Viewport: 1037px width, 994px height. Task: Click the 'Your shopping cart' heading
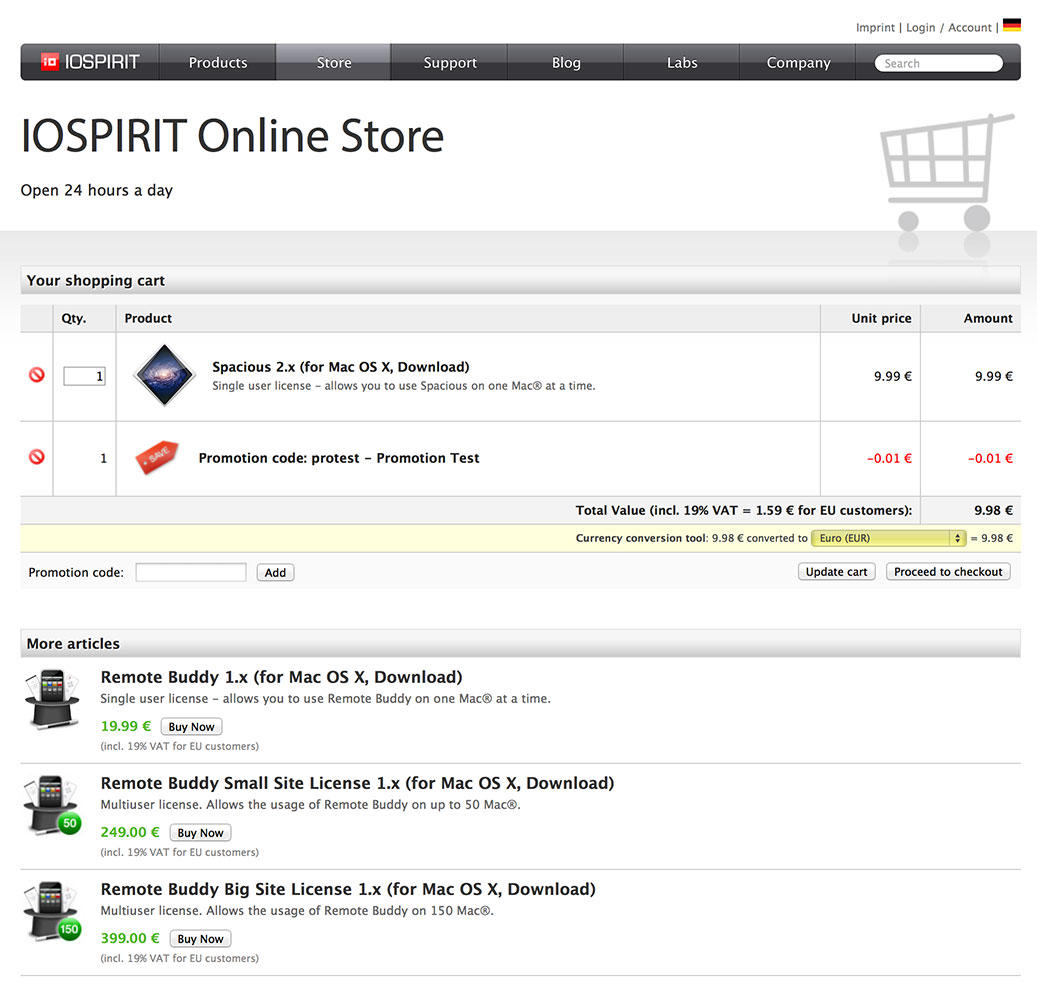tap(95, 280)
